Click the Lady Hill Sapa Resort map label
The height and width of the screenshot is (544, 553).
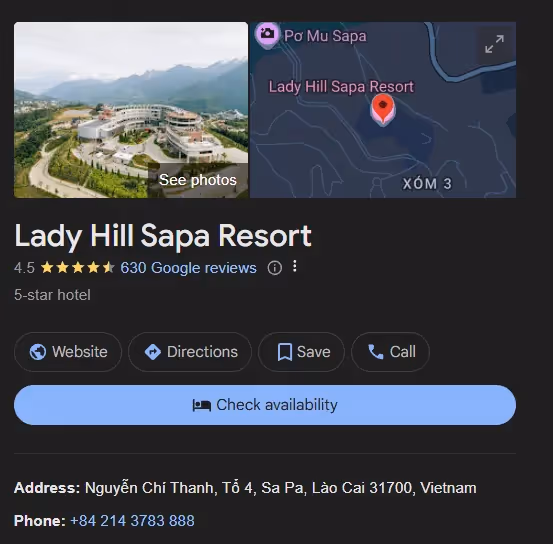[341, 87]
